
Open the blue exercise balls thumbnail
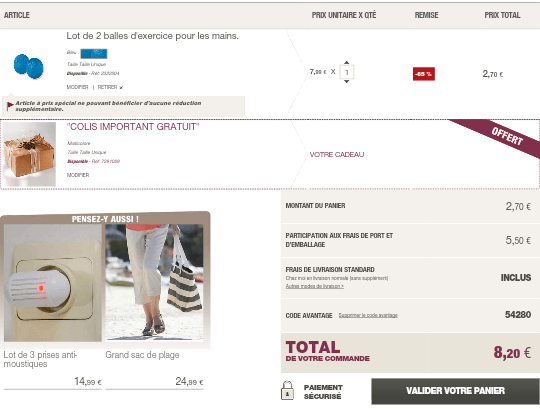tap(29, 66)
